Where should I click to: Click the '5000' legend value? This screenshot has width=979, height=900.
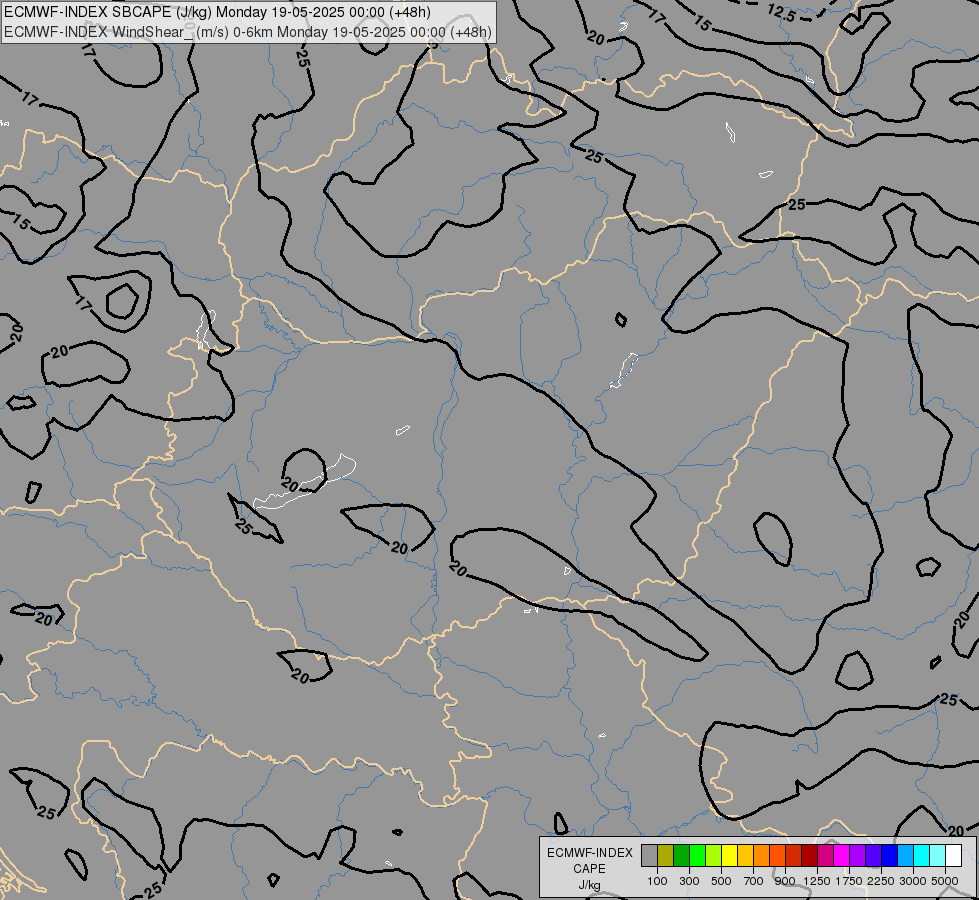[945, 881]
